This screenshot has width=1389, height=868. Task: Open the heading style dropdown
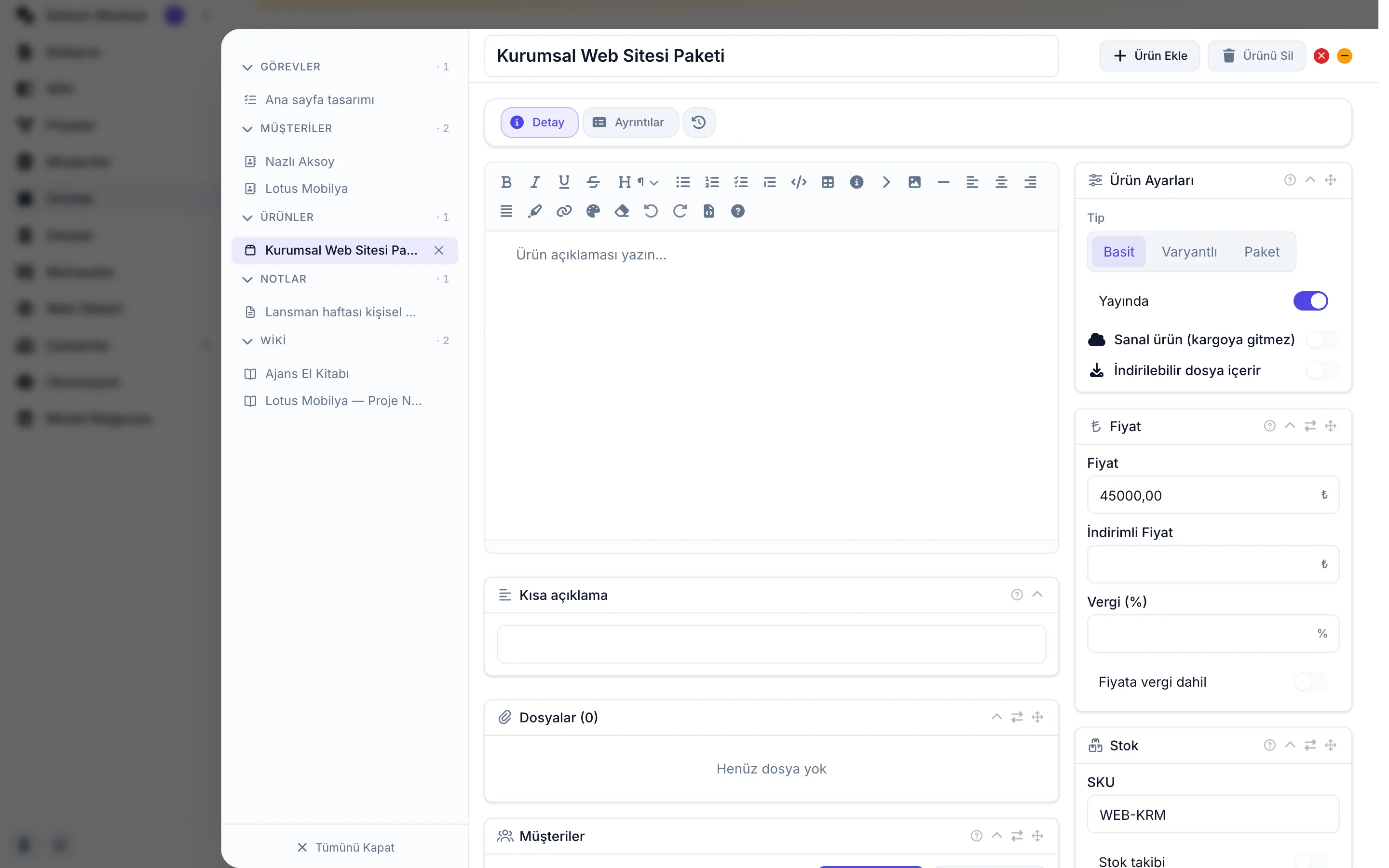(638, 182)
